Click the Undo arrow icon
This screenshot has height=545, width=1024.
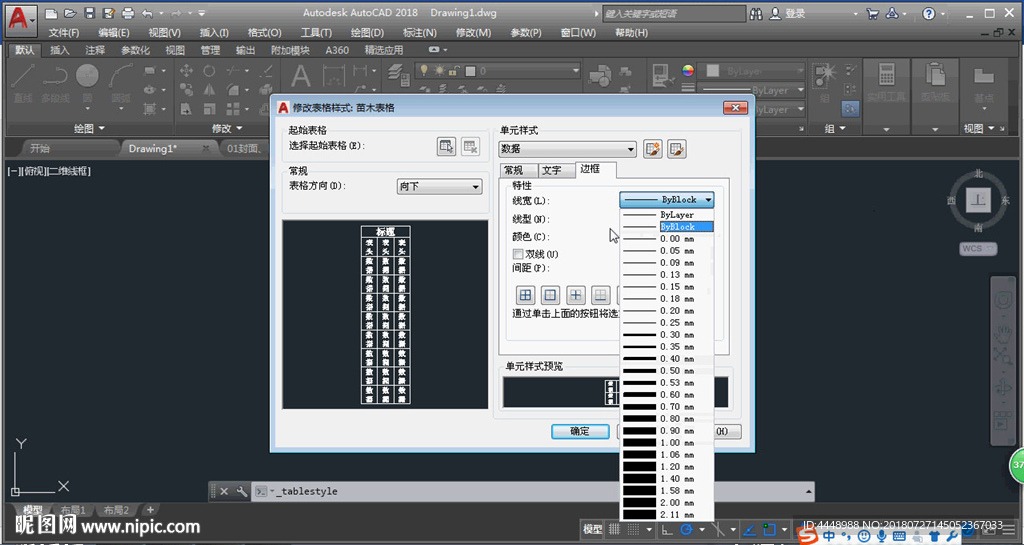pyautogui.click(x=147, y=13)
